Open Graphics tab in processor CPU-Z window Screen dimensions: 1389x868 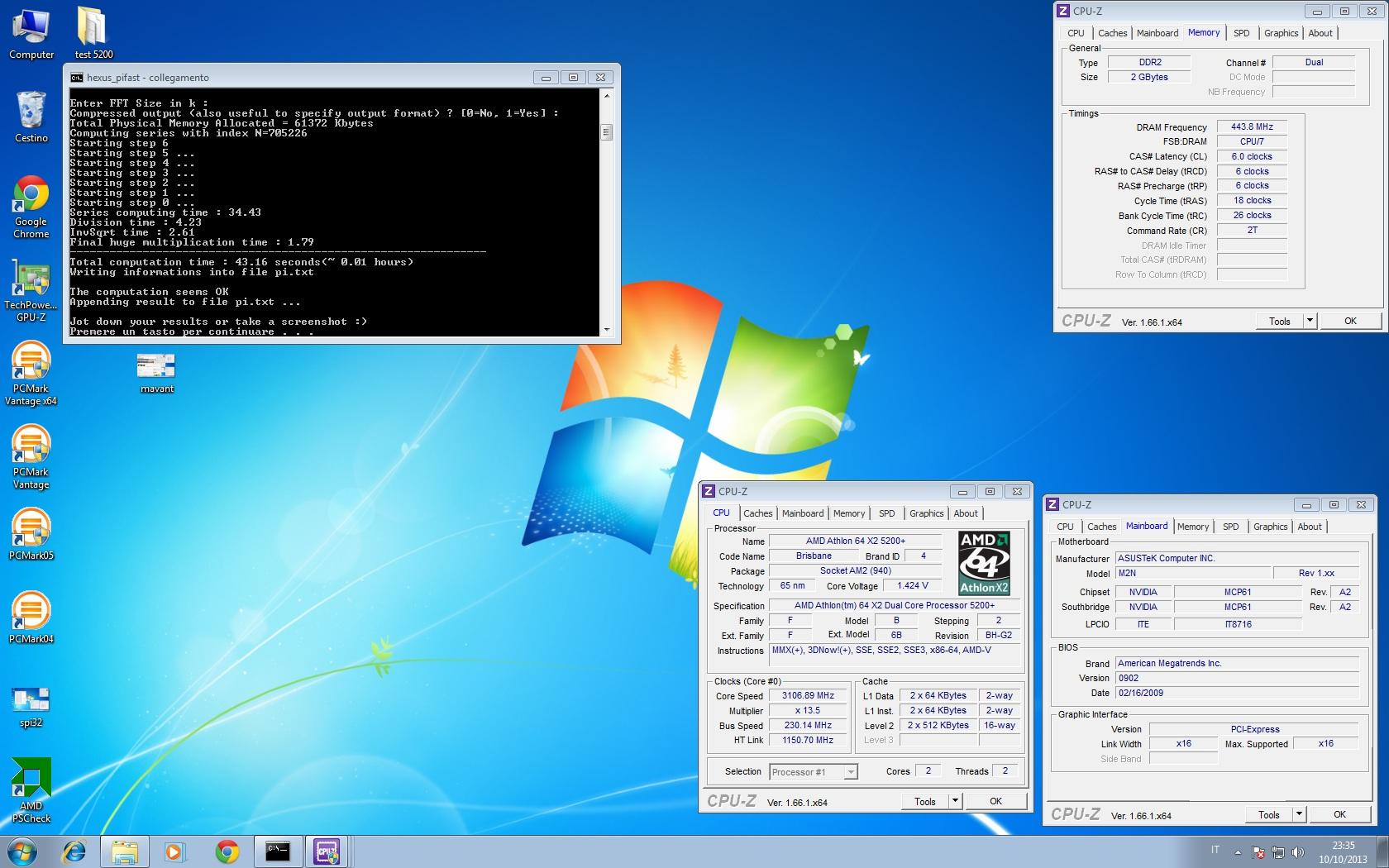(926, 513)
